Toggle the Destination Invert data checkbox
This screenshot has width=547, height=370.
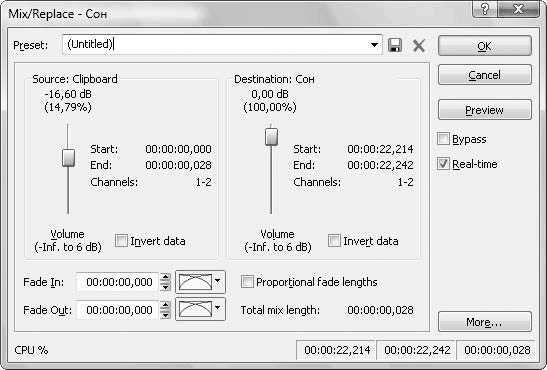334,241
